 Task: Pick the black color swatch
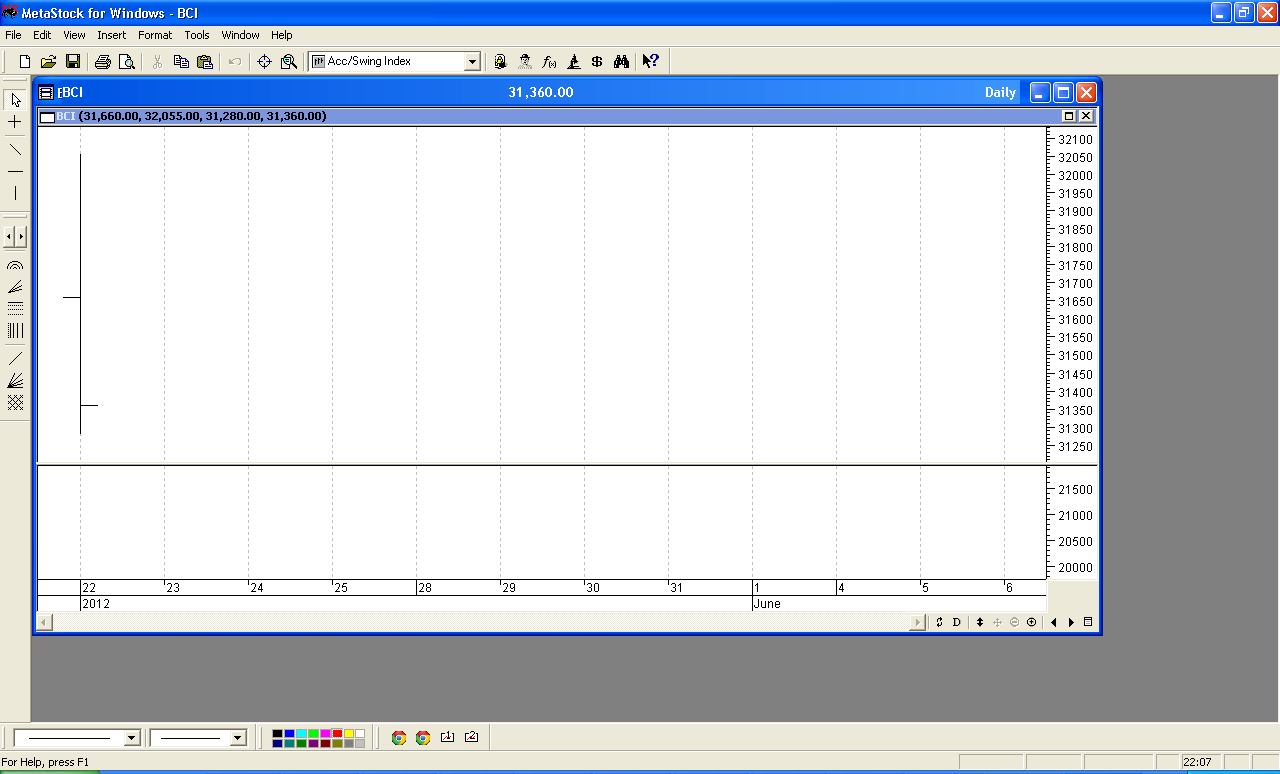(278, 733)
